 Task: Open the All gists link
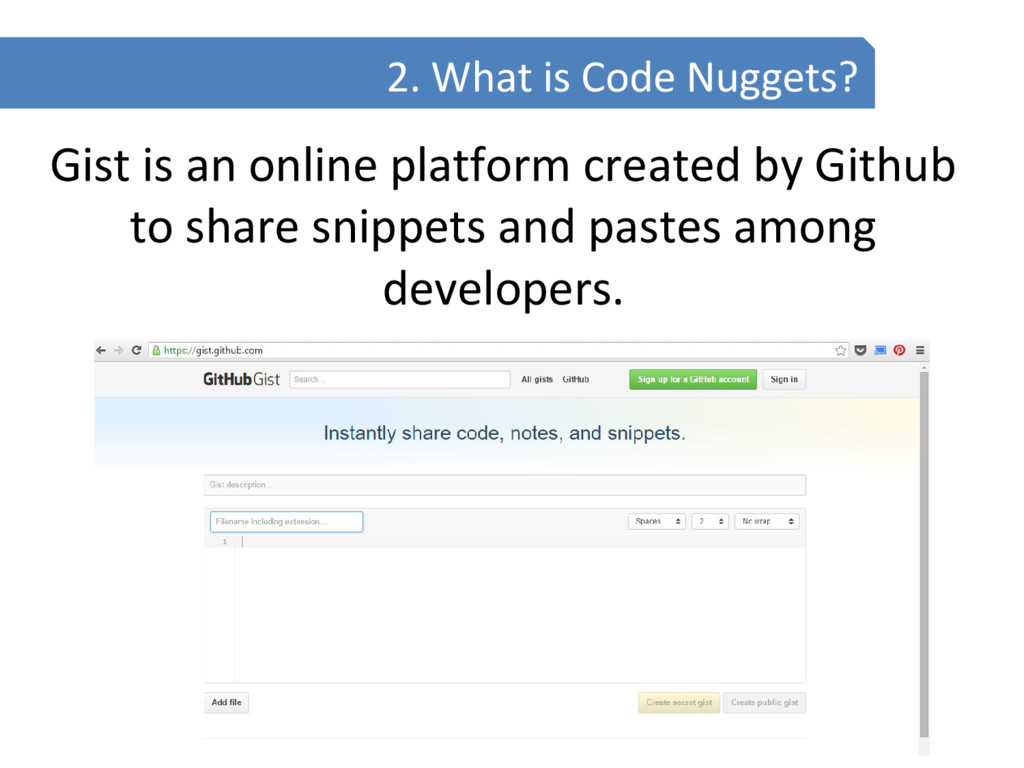tap(537, 379)
